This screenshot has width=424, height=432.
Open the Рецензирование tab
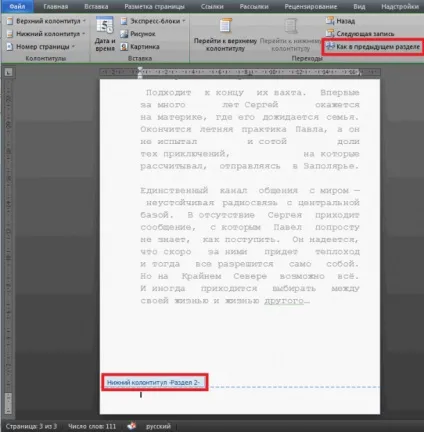[x=311, y=6]
